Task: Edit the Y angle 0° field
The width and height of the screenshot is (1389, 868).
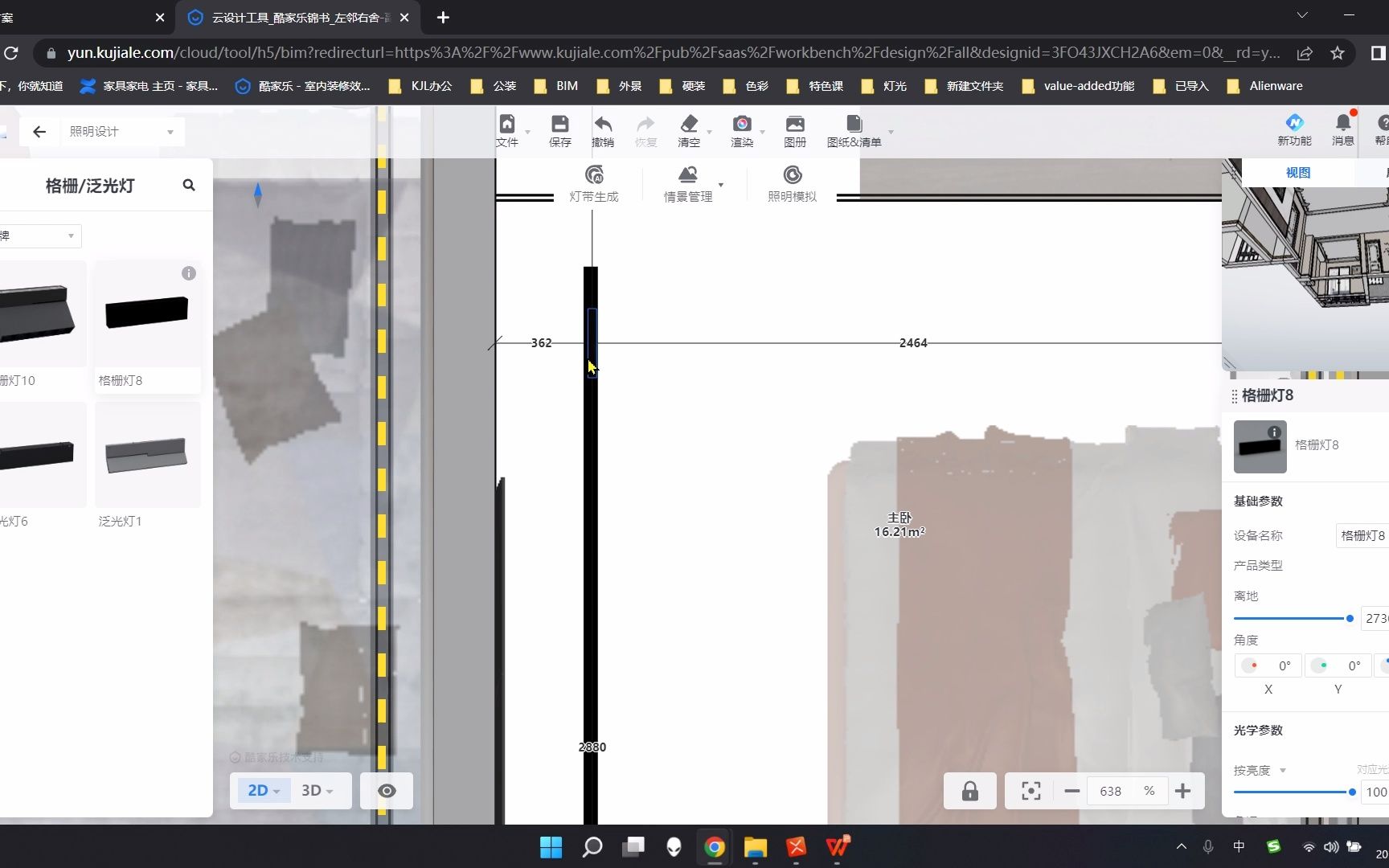Action: 1338,665
